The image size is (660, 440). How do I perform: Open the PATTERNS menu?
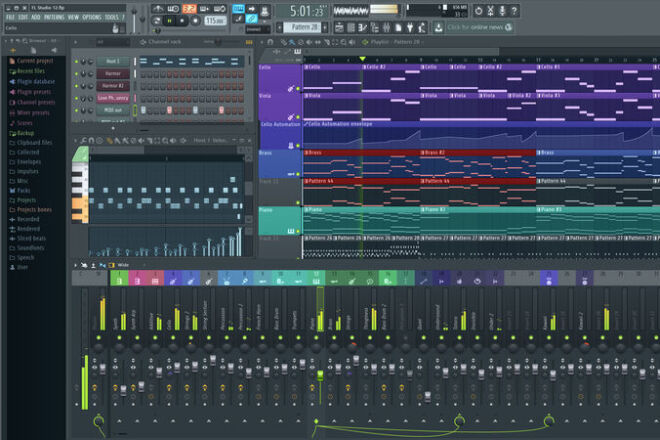point(54,17)
